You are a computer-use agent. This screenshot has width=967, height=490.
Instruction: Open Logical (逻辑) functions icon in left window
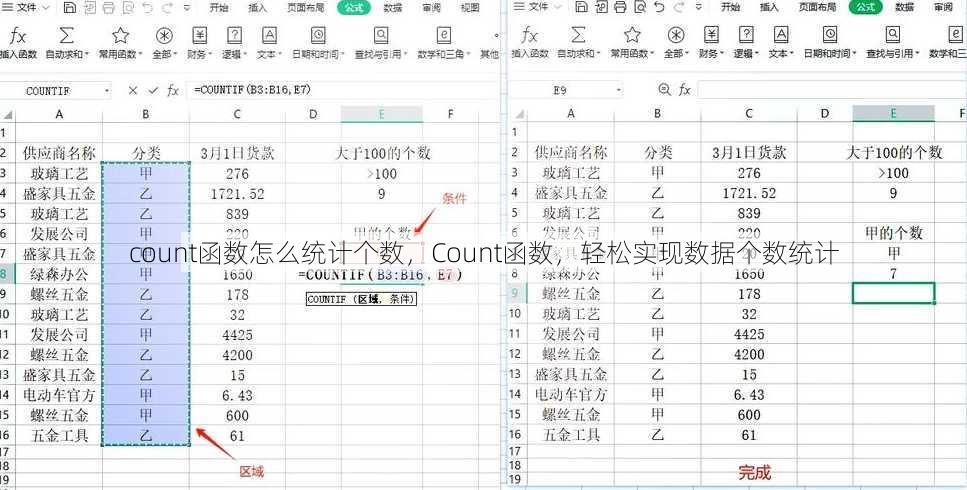coord(234,35)
